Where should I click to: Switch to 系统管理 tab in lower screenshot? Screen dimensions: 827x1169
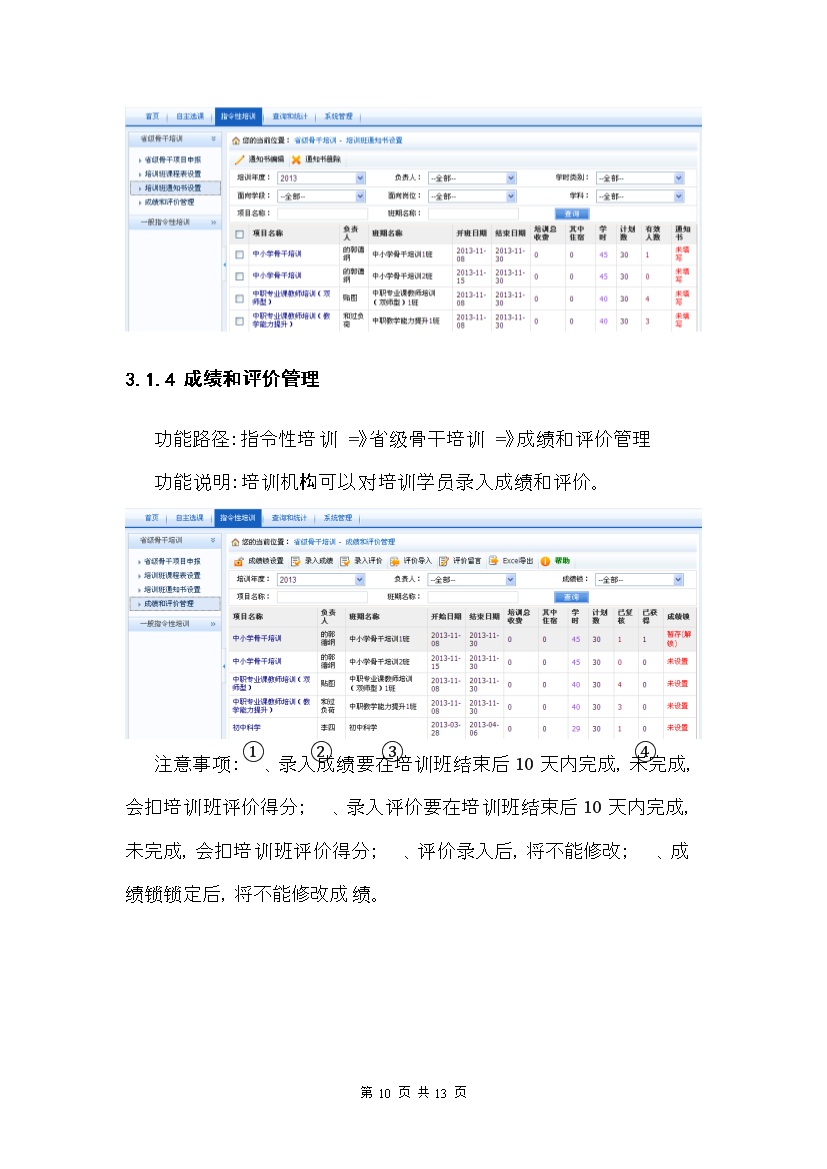tap(337, 518)
